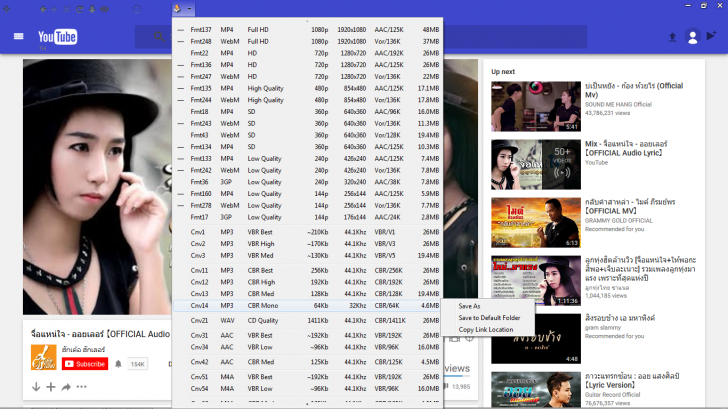Open the gram slammy video title link

(620, 318)
